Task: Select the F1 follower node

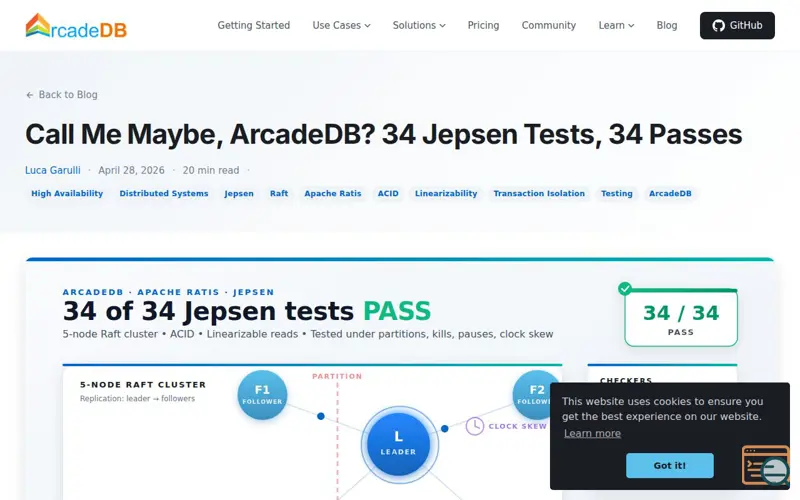Action: point(262,395)
